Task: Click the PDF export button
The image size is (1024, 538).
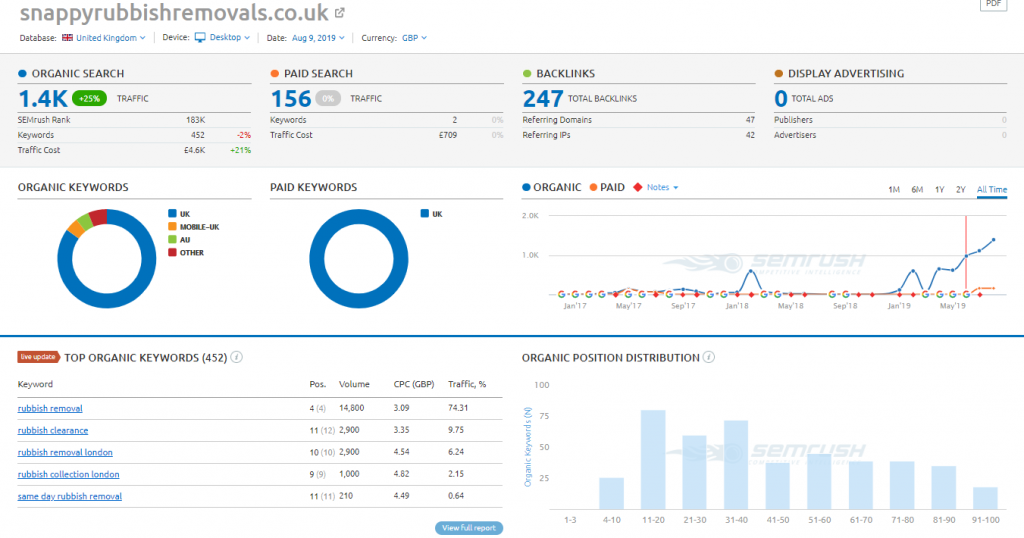Action: 993,4
